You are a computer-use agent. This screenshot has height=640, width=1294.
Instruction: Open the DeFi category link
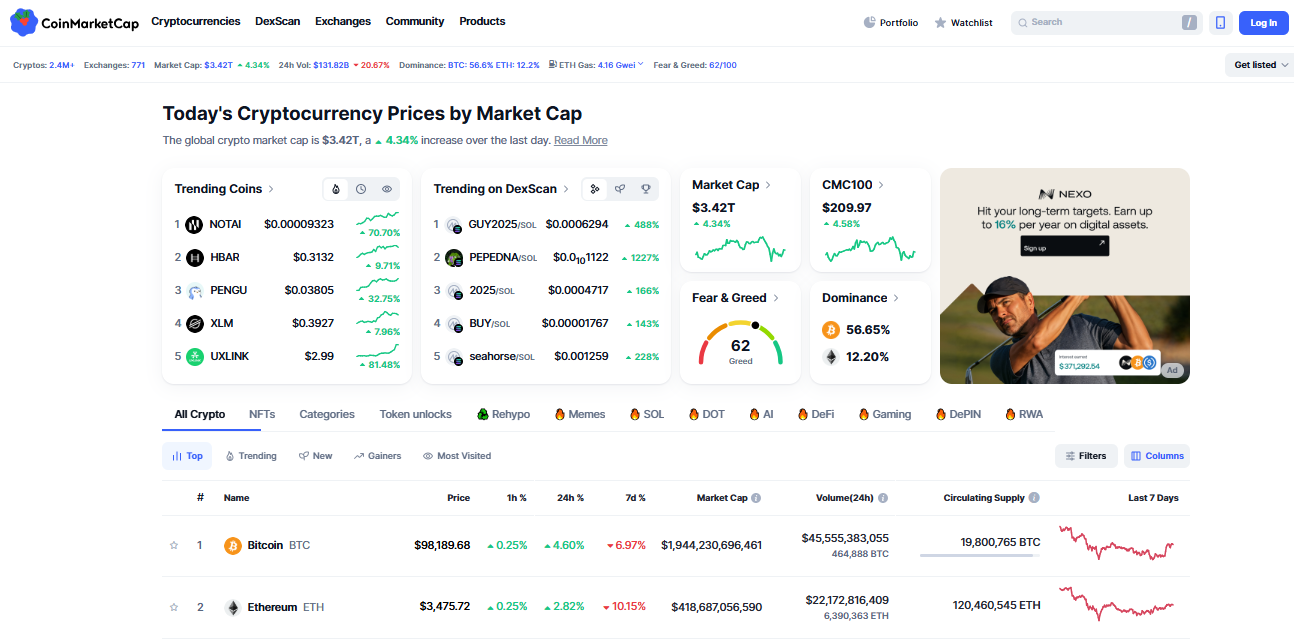(x=815, y=414)
